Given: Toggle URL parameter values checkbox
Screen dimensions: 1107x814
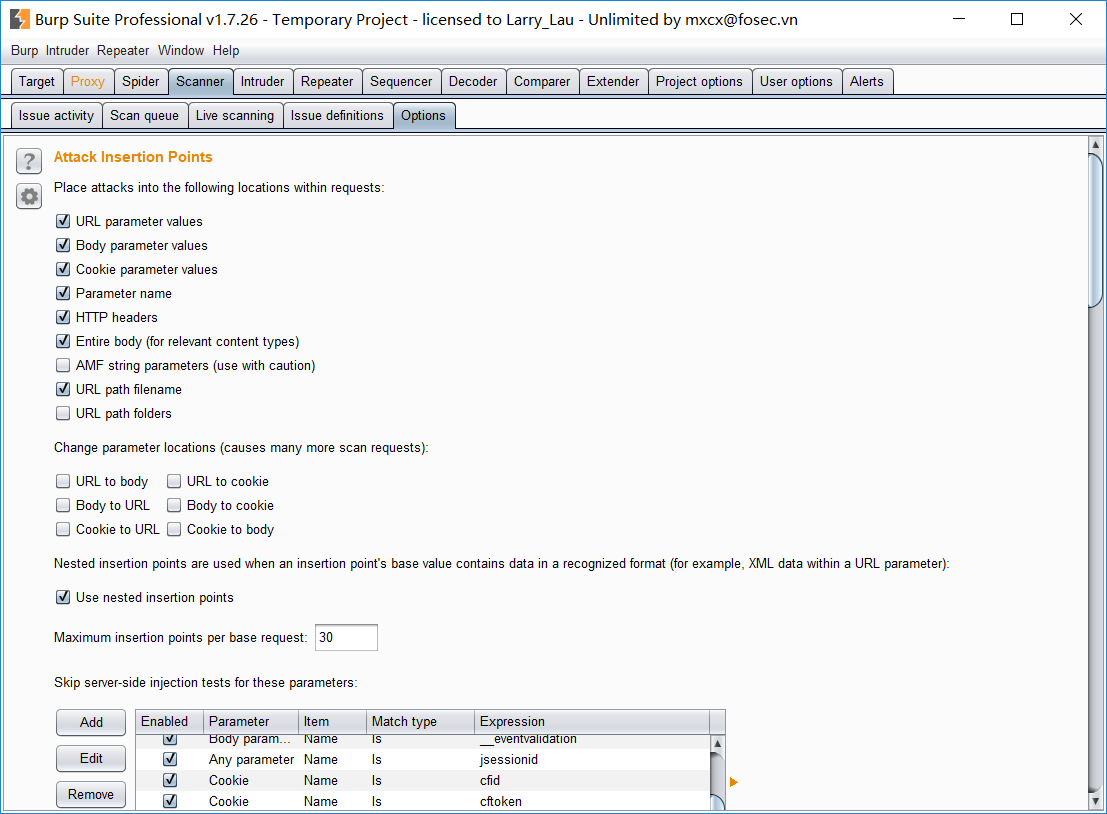Looking at the screenshot, I should pos(63,221).
